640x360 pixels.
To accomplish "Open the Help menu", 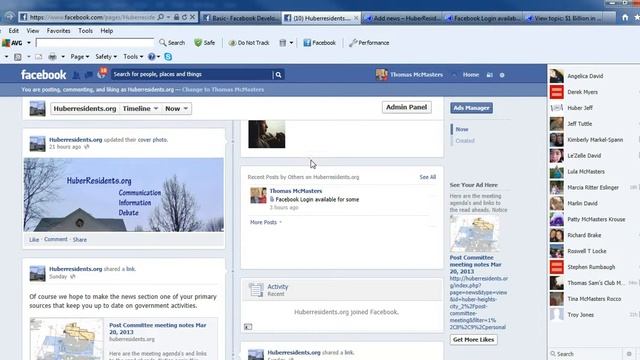I will (107, 31).
